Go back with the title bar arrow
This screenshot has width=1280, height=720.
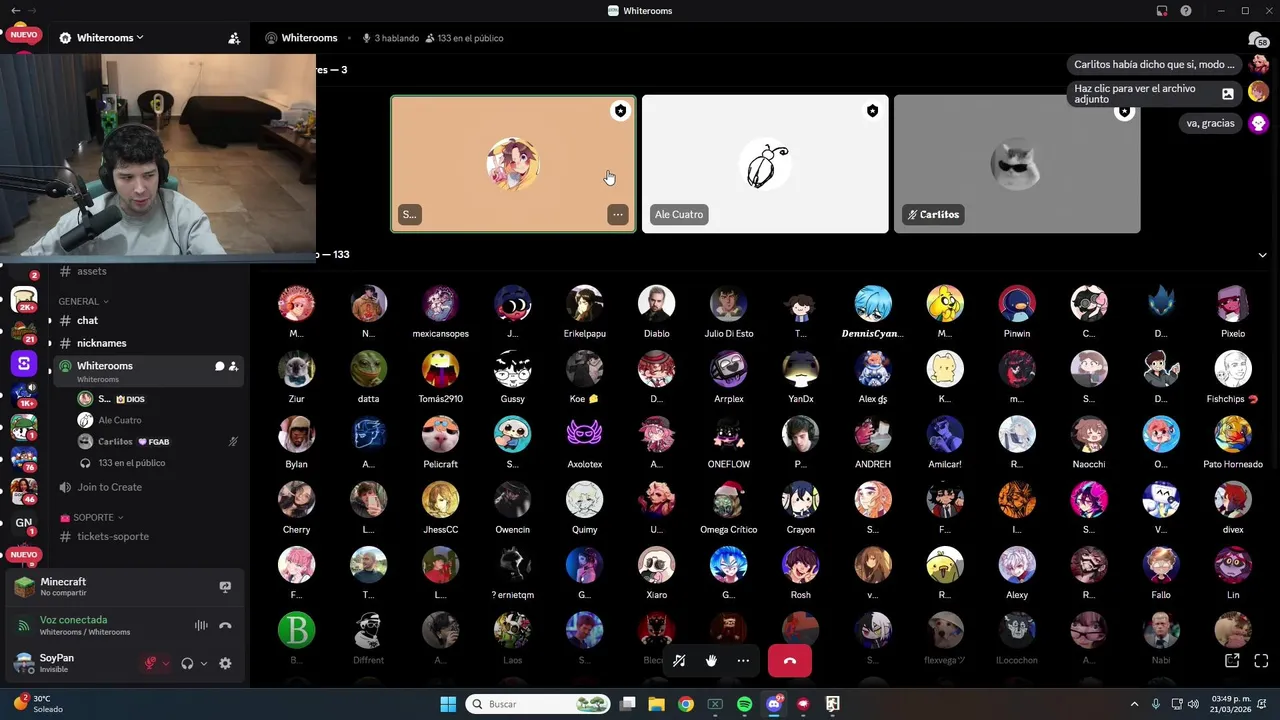click(x=15, y=10)
